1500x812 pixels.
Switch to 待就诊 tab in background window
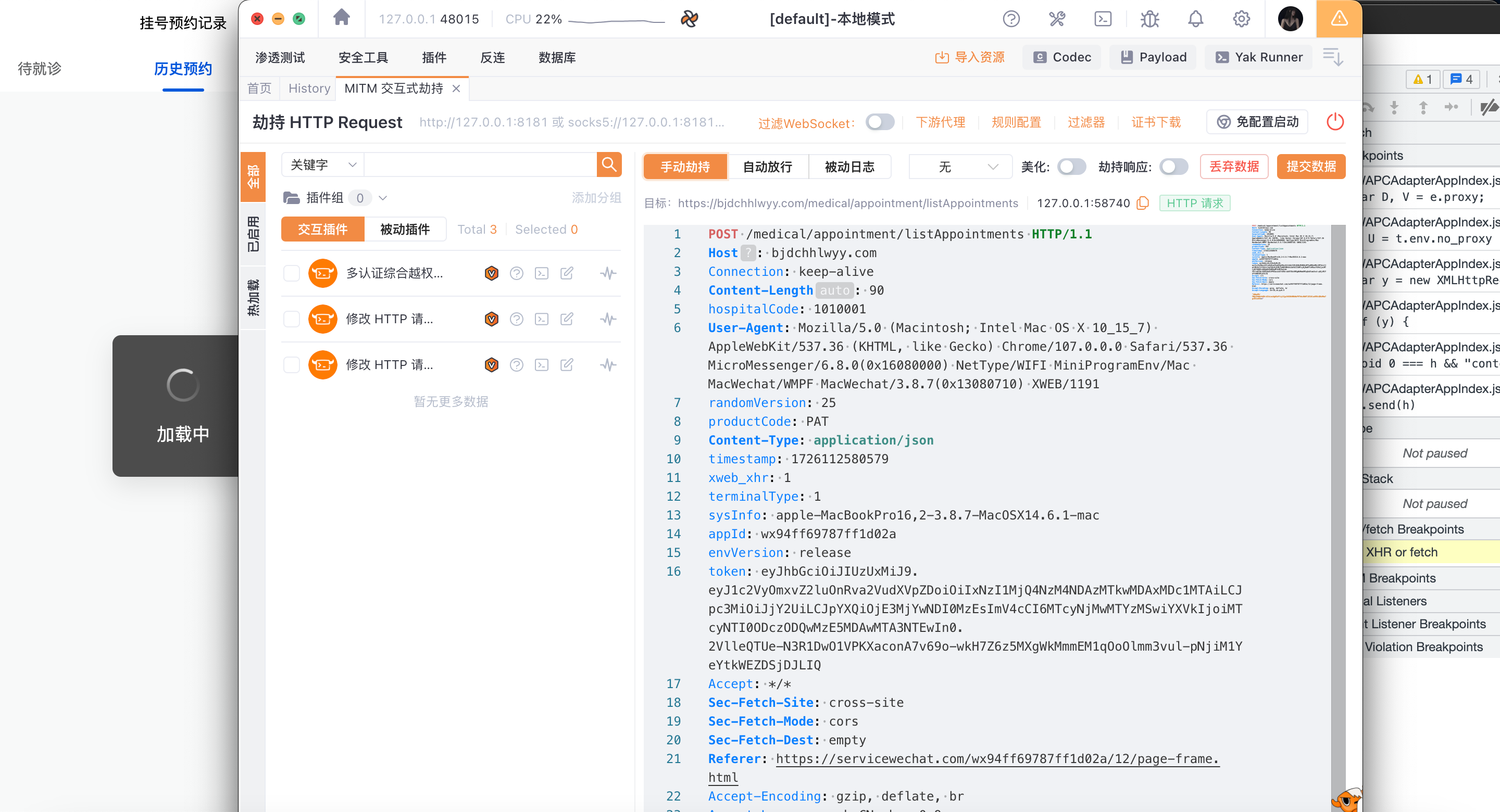(39, 69)
